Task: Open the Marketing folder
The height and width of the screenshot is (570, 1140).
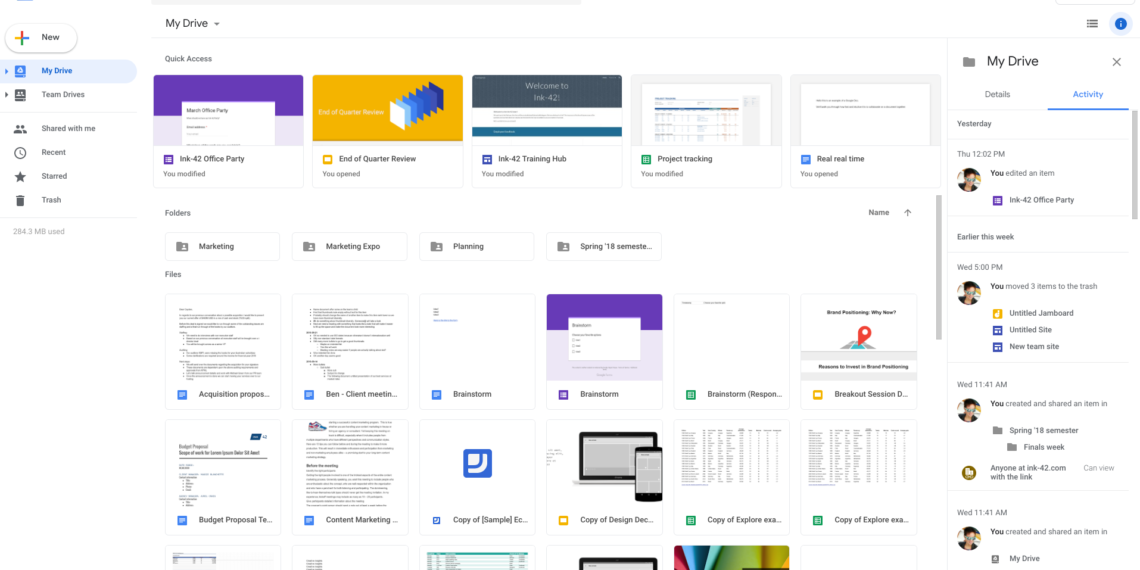Action: pos(222,246)
